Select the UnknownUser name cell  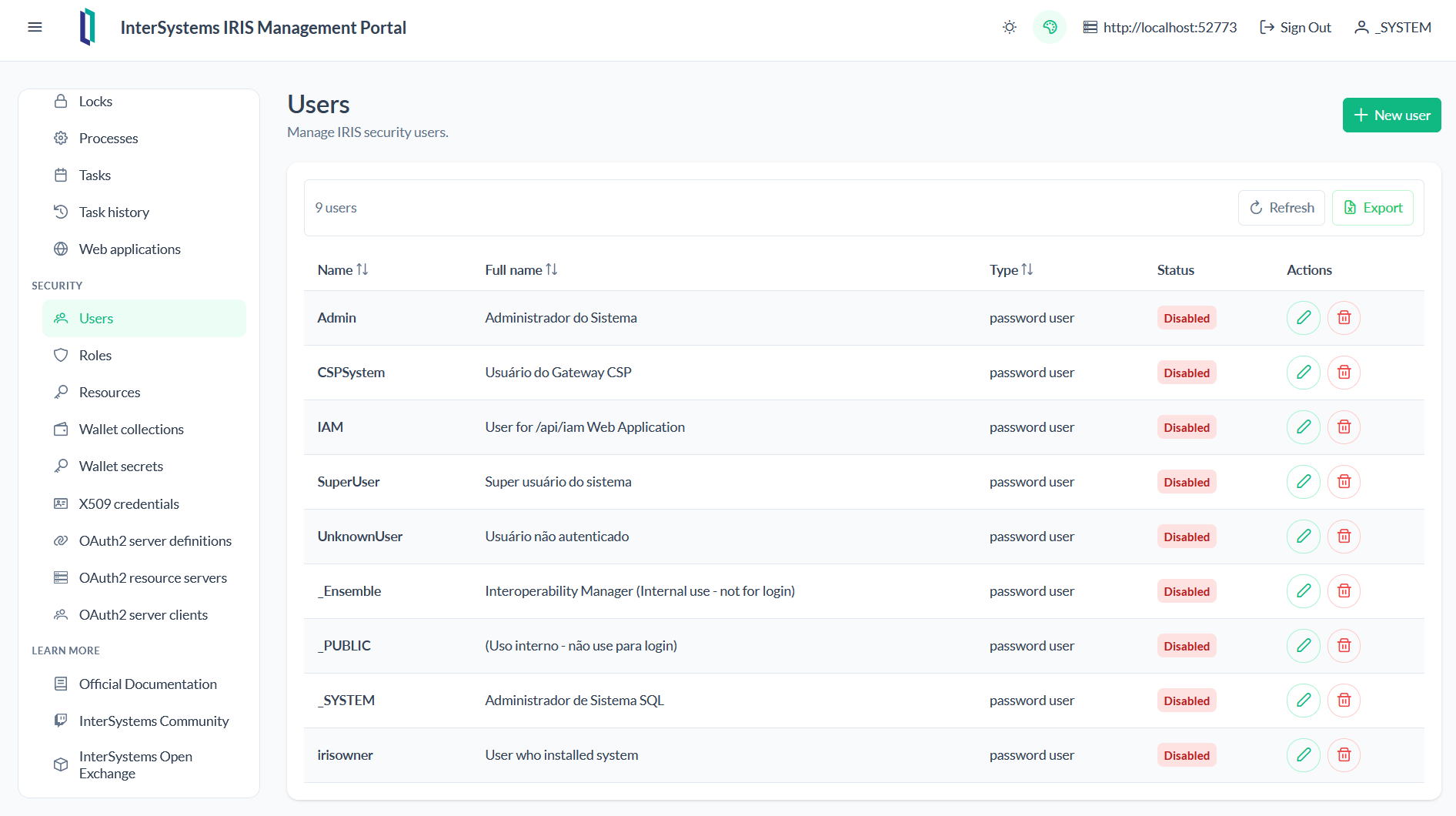click(360, 537)
